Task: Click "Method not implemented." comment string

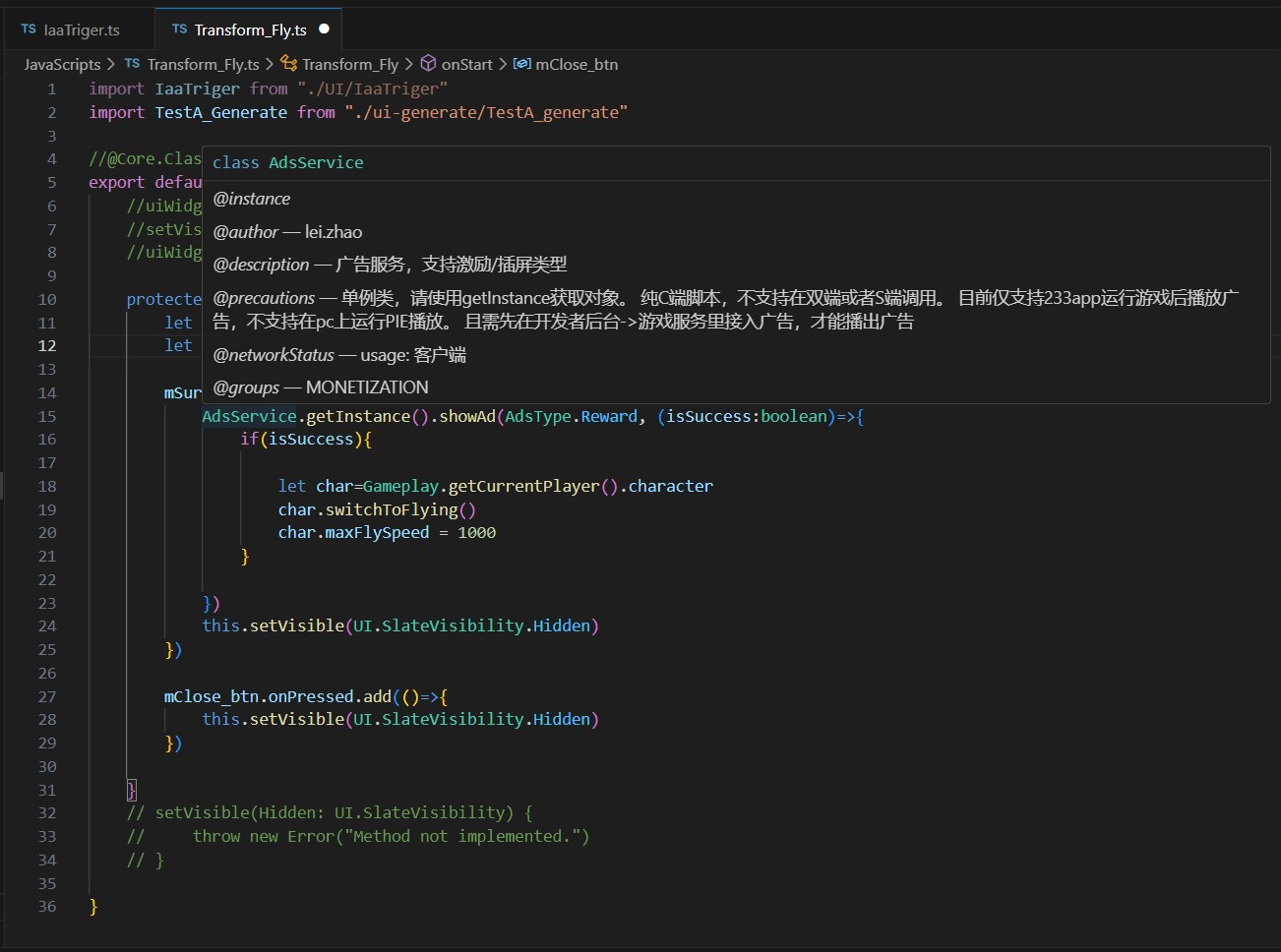Action: tap(462, 836)
